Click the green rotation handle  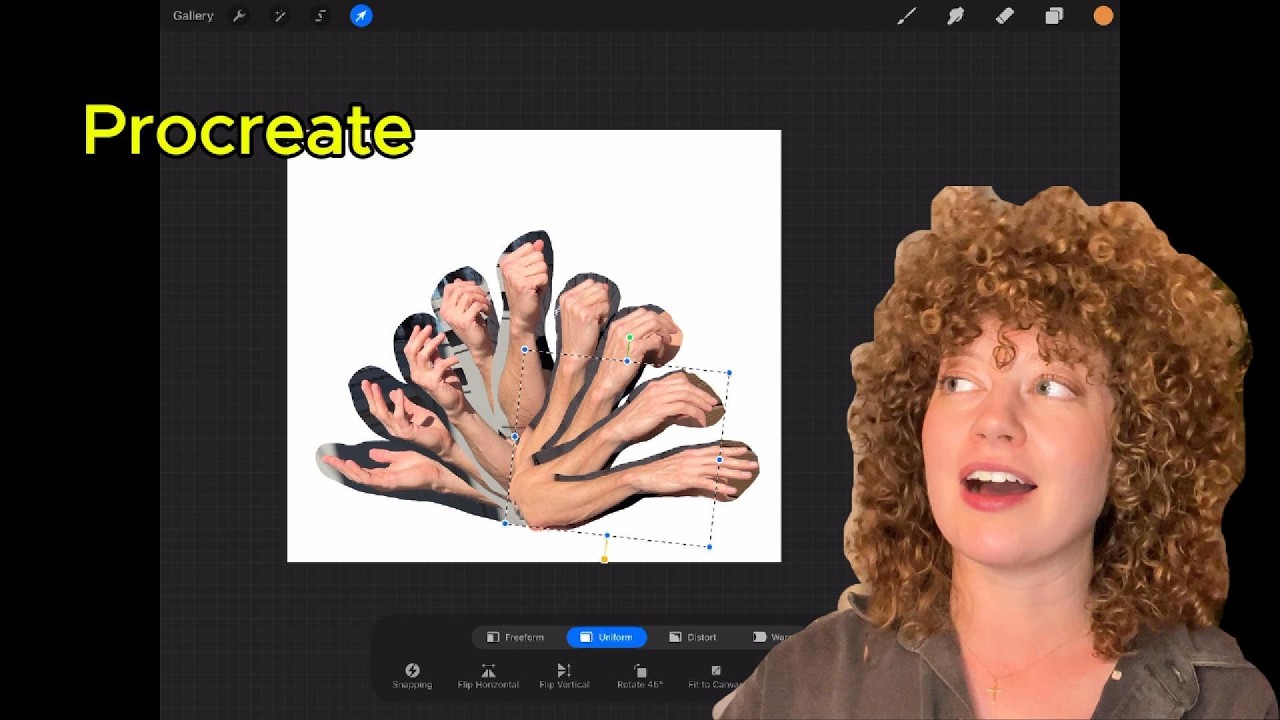(629, 338)
